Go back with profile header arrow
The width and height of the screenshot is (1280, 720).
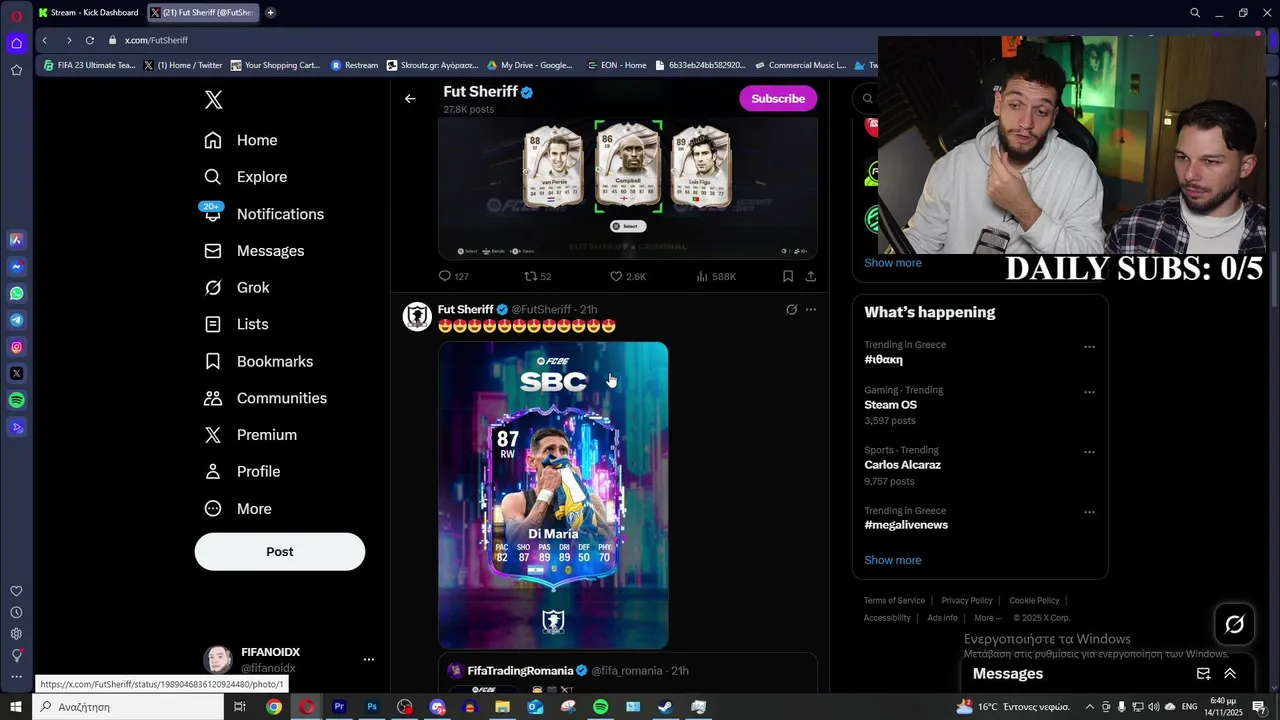coord(410,98)
